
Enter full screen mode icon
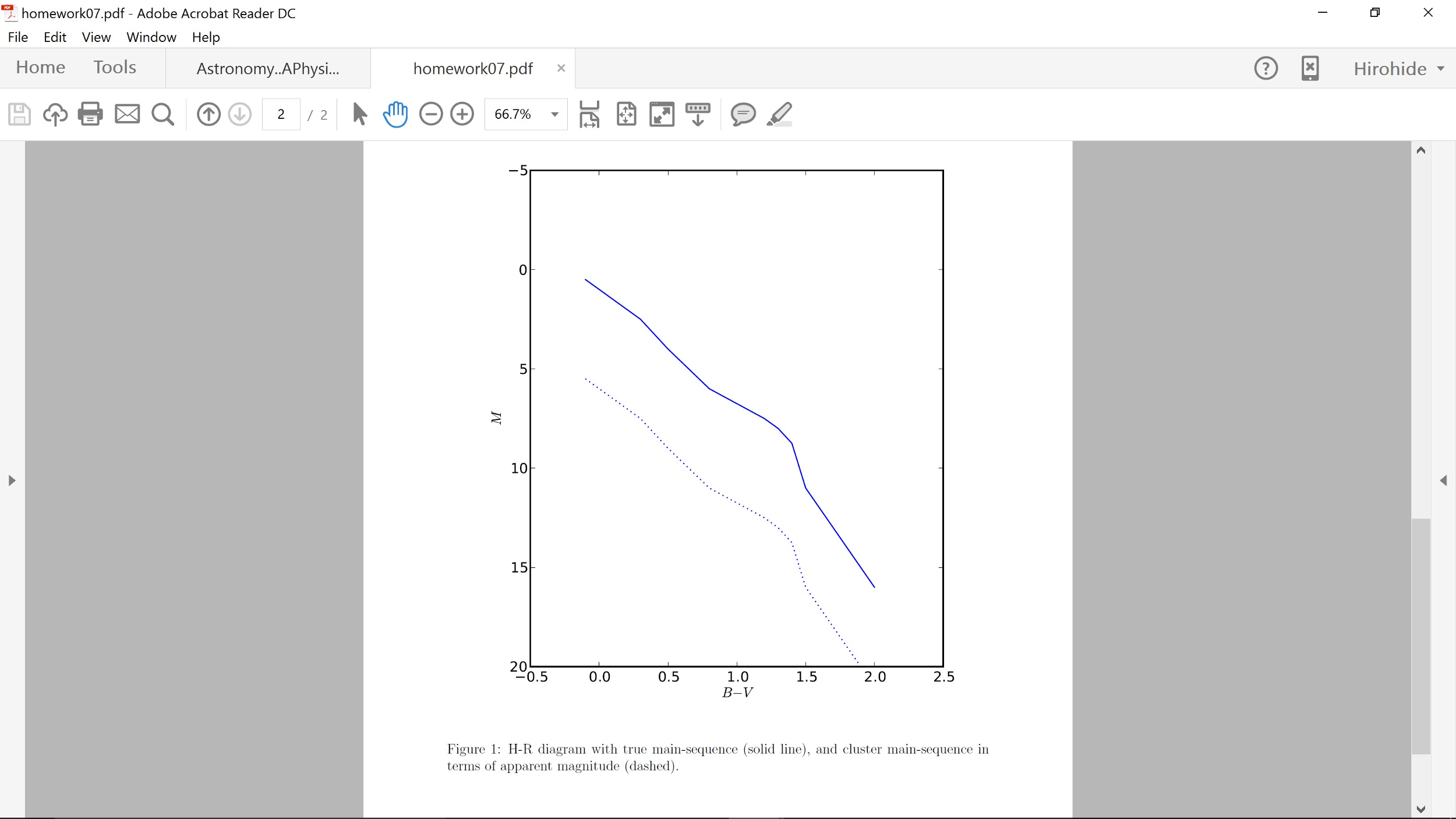(x=662, y=114)
